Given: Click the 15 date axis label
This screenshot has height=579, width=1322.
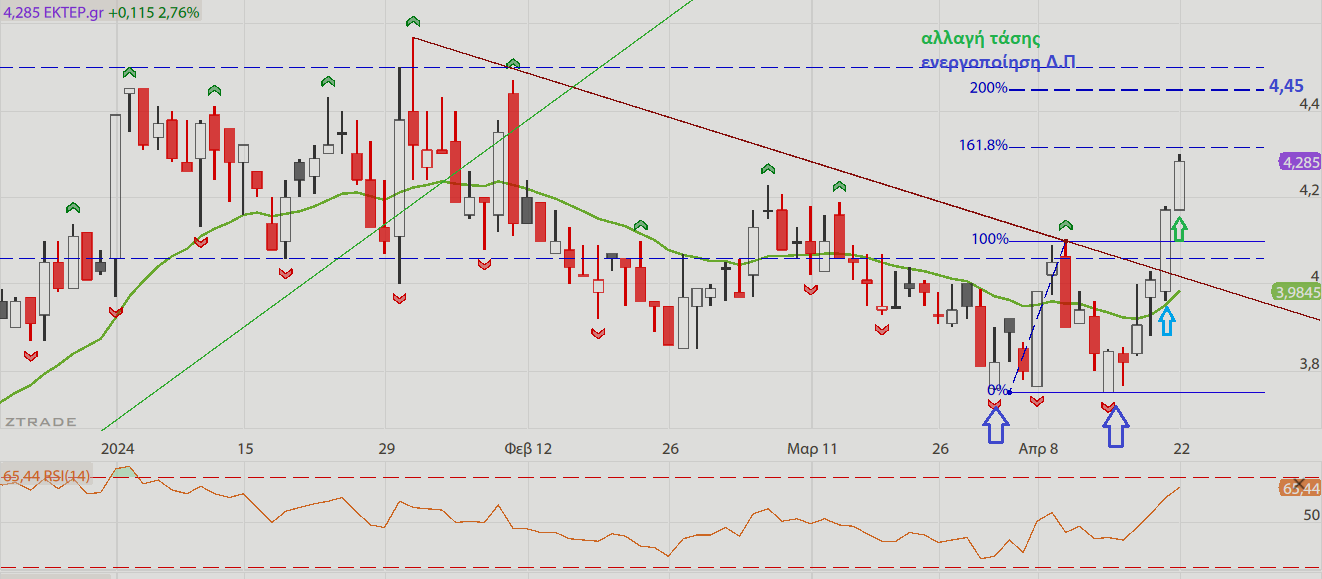Looking at the screenshot, I should coord(246,449).
